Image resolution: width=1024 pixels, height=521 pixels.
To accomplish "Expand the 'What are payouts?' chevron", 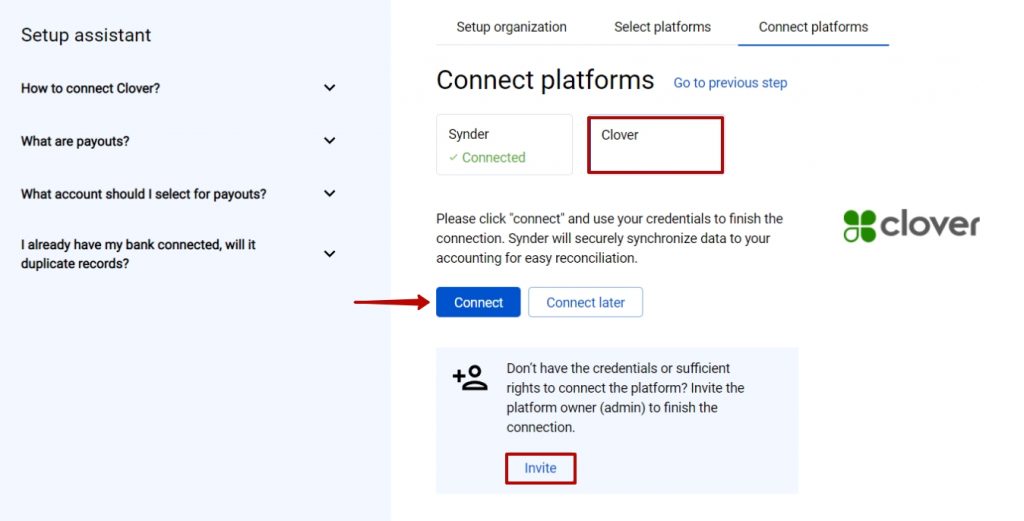I will 330,140.
